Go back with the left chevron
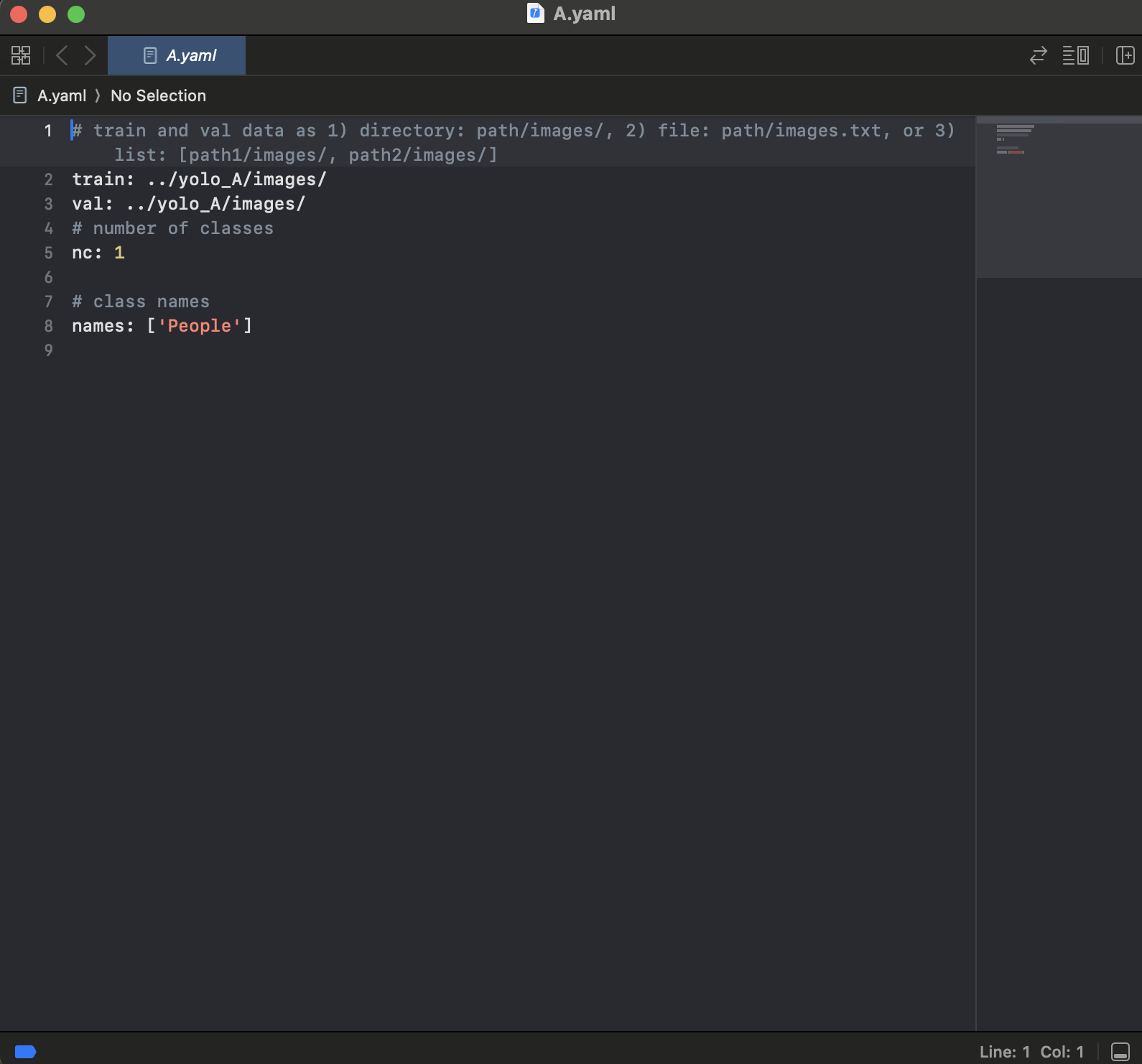This screenshot has width=1142, height=1064. pyautogui.click(x=62, y=55)
